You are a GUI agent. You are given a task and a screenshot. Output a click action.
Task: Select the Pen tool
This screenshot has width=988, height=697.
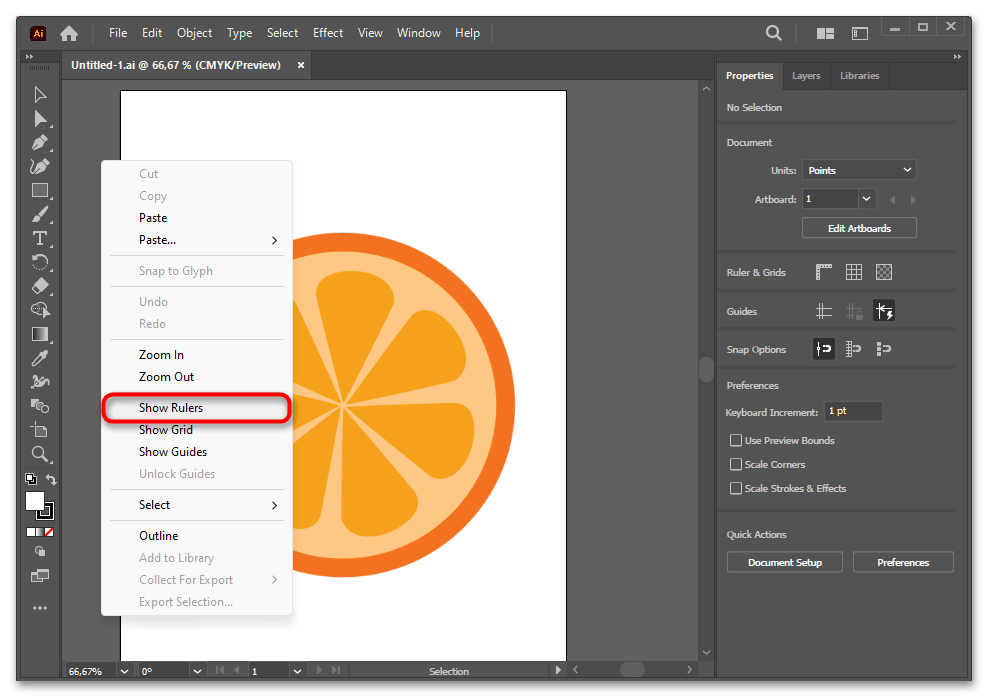click(x=40, y=143)
